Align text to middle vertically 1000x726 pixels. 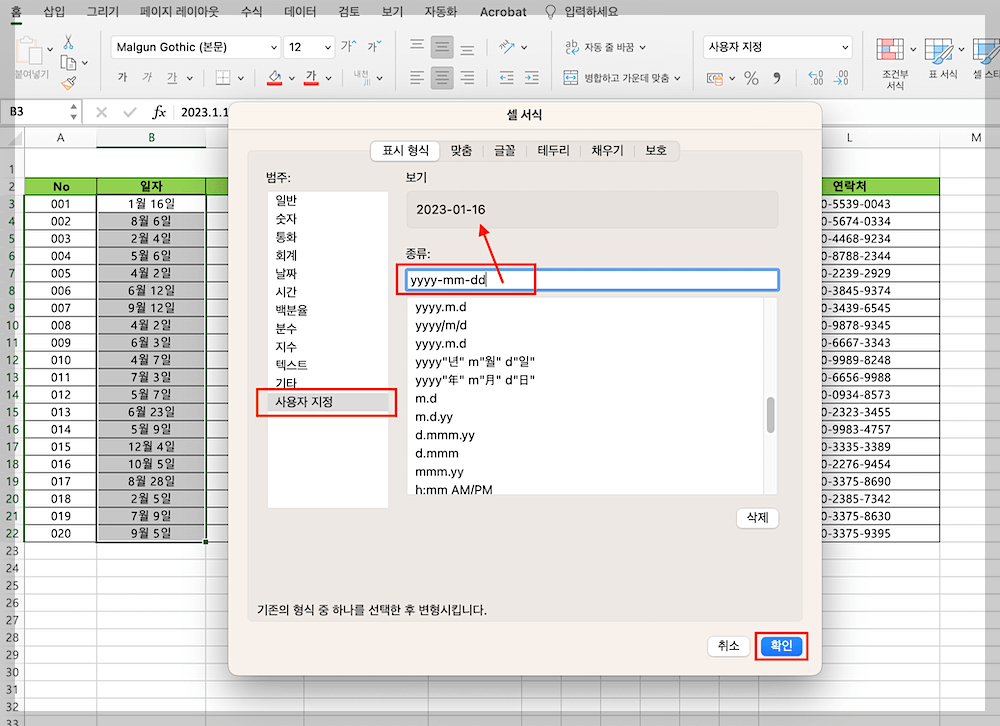point(442,47)
